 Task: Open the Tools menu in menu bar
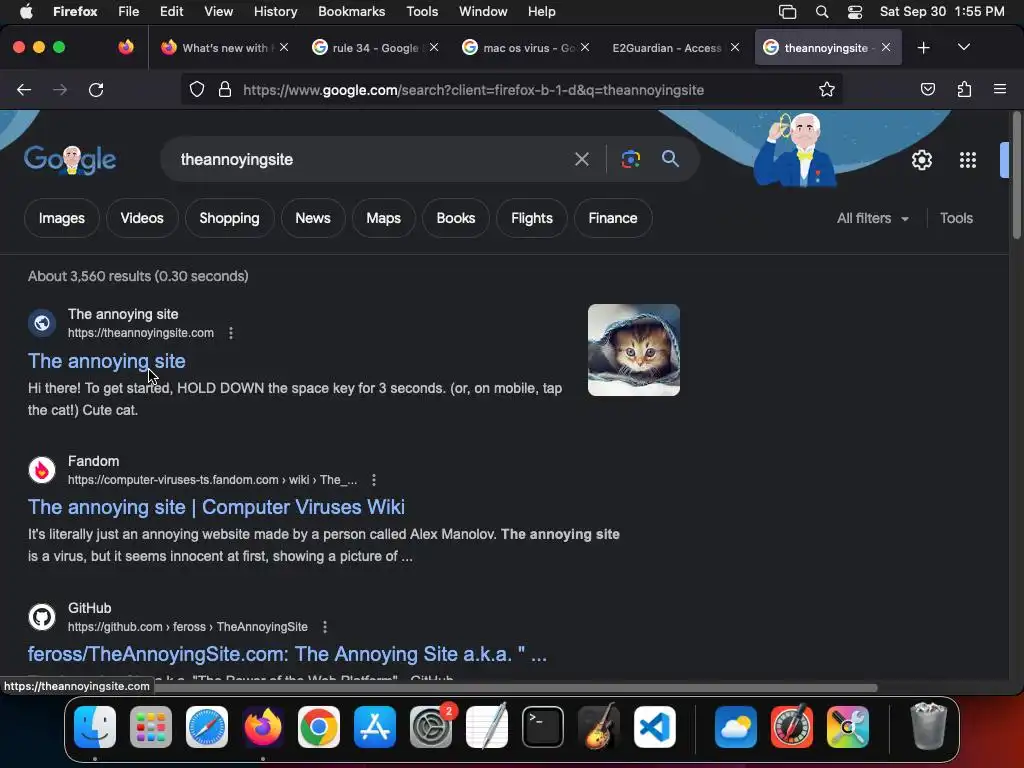coord(422,11)
